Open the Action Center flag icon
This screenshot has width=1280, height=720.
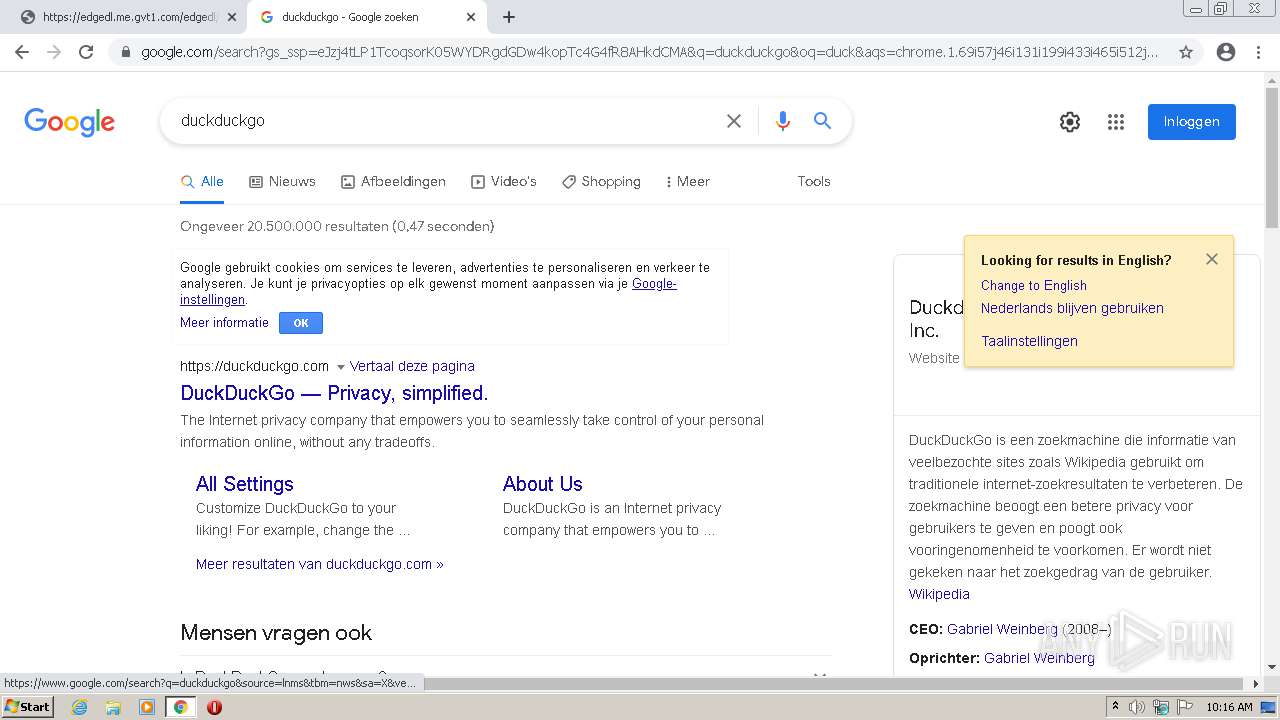click(1185, 707)
